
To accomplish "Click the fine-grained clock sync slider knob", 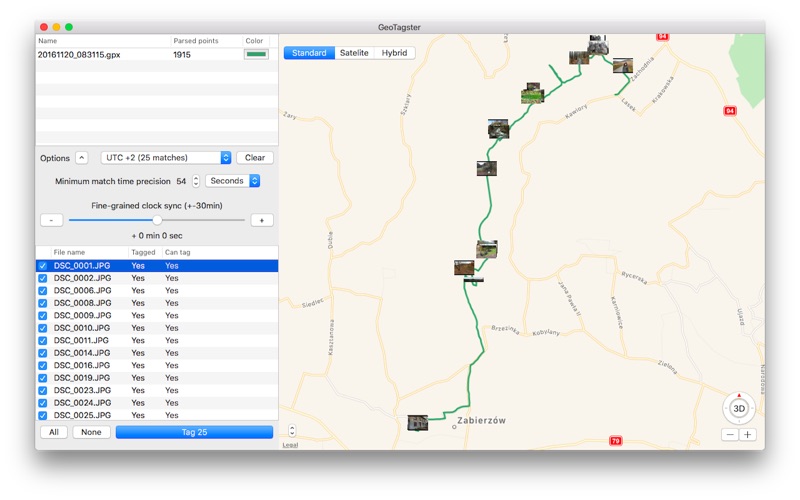I will click(157, 220).
